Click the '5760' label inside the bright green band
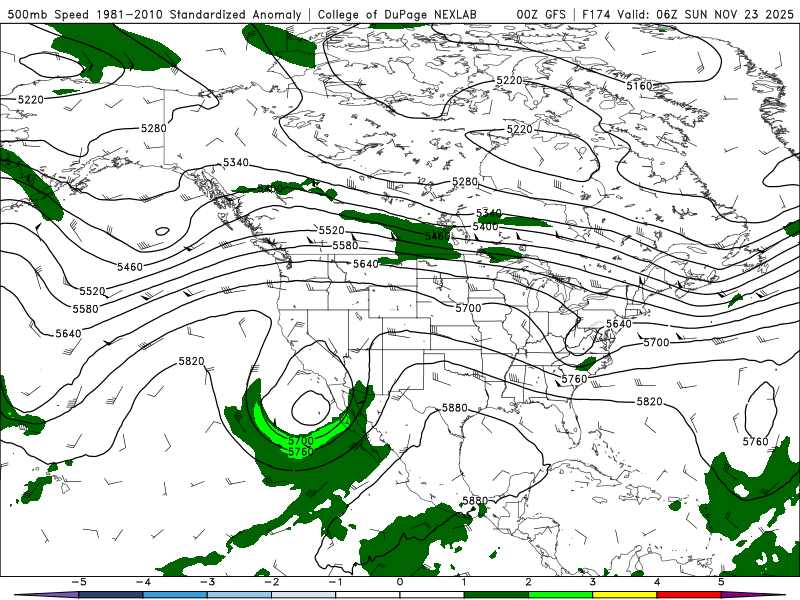Viewport: 800px width, 600px height. 301,452
